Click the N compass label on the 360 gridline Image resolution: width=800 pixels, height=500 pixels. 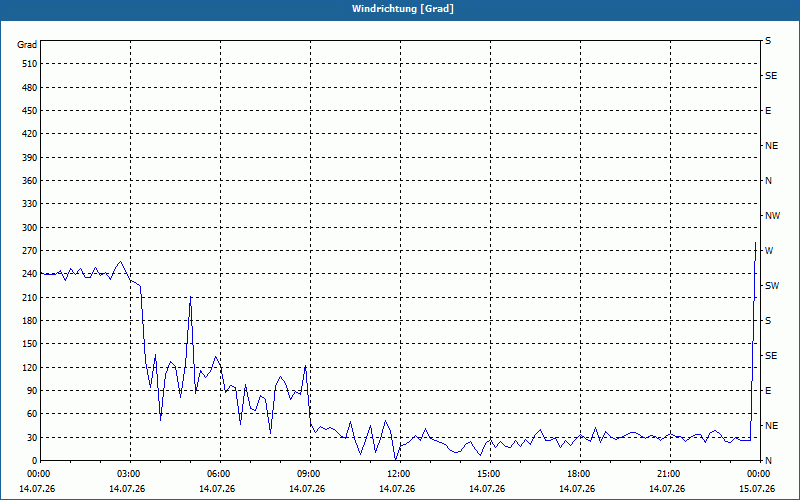point(768,181)
